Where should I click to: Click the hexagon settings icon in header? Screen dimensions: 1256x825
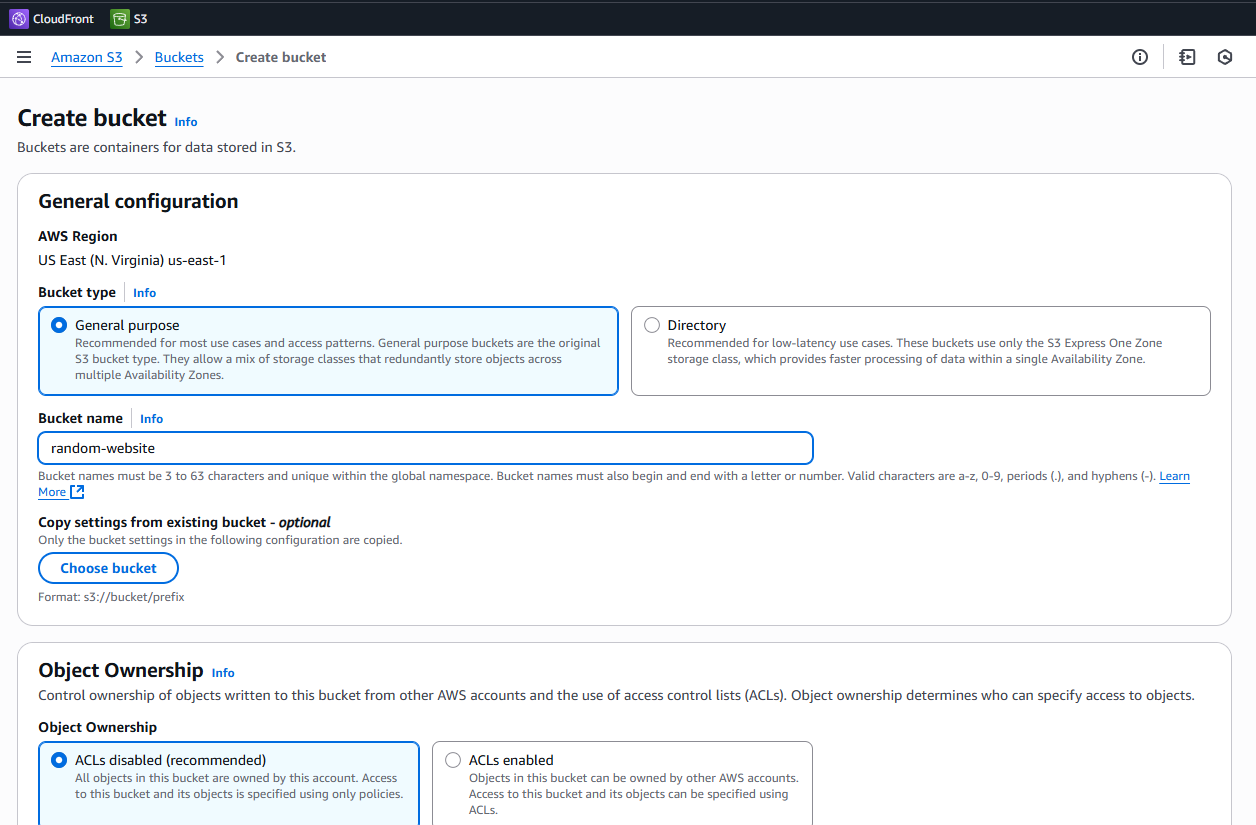click(1225, 58)
